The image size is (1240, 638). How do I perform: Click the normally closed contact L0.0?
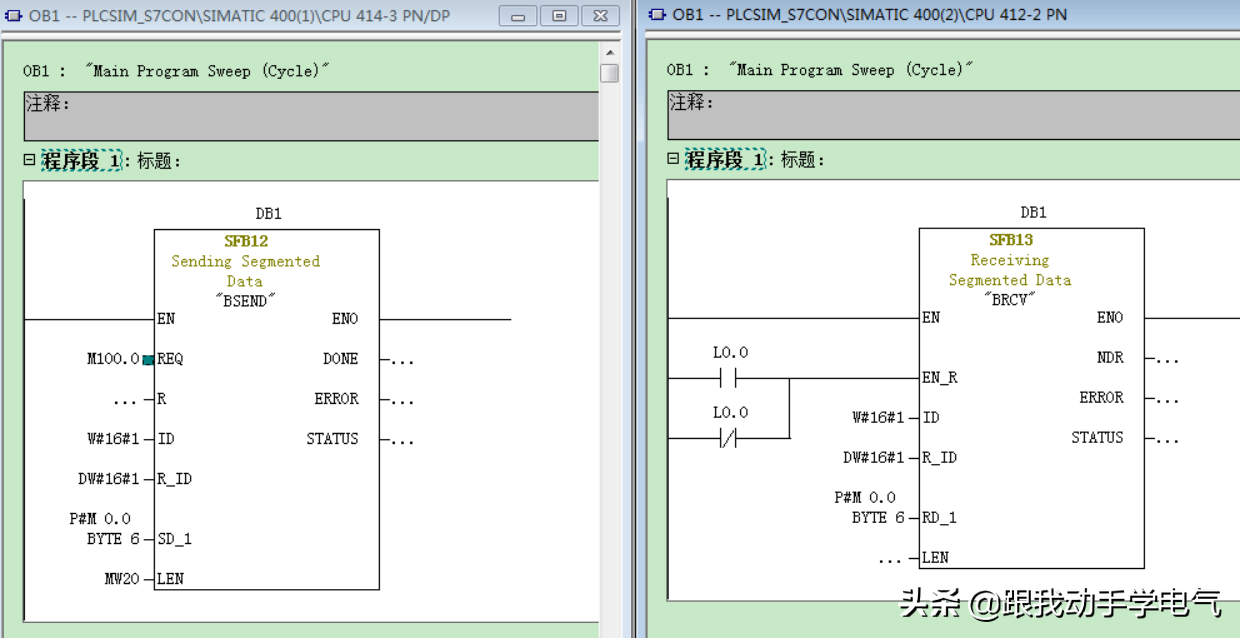pyautogui.click(x=729, y=438)
